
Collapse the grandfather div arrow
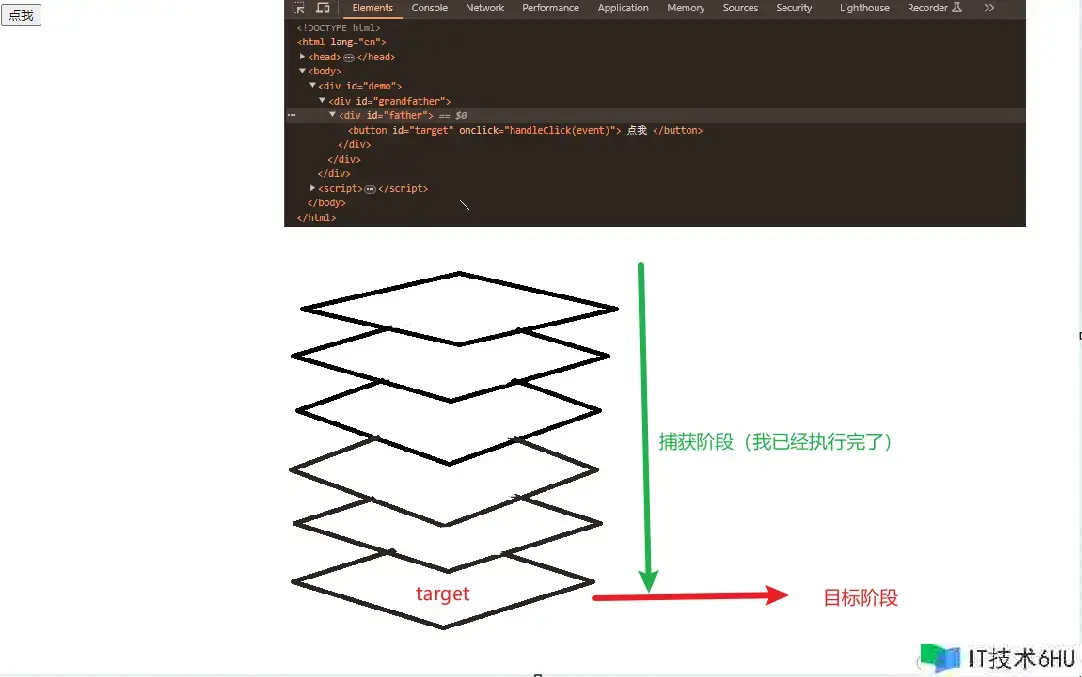pos(322,100)
